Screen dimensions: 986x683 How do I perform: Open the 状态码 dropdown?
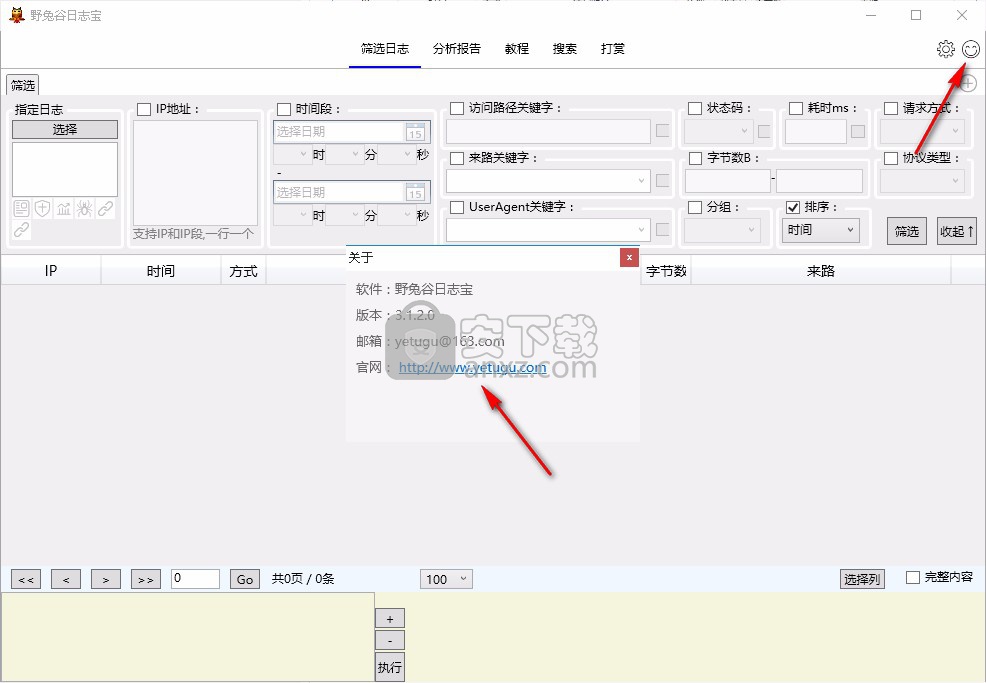pyautogui.click(x=719, y=131)
